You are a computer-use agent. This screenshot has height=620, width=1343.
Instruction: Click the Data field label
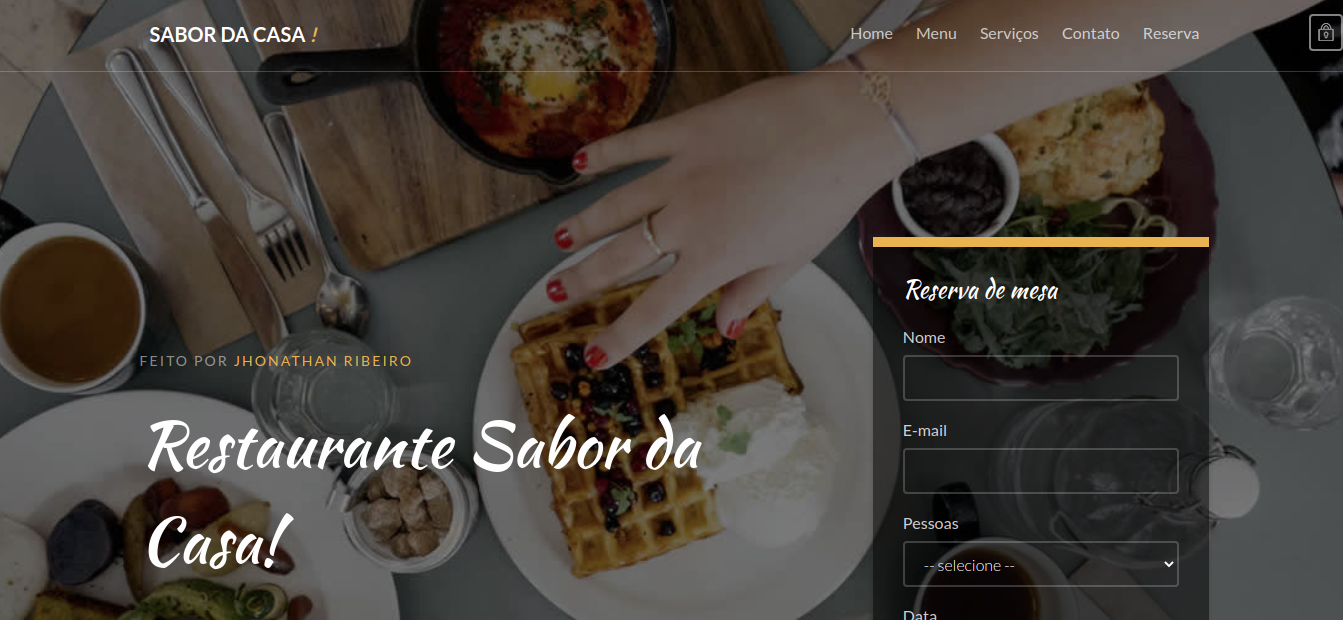click(920, 613)
